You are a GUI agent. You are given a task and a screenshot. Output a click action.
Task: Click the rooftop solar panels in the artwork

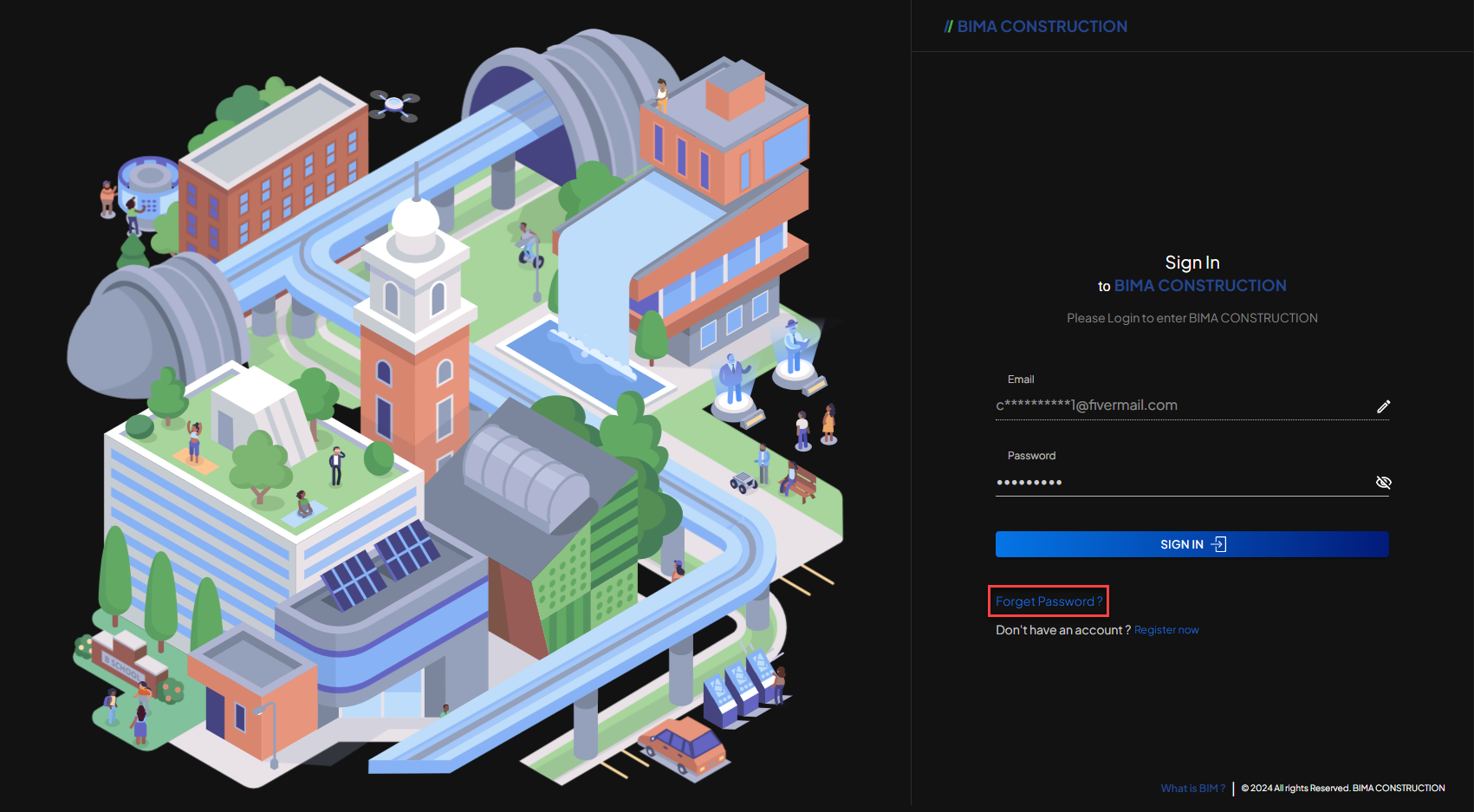[381, 563]
